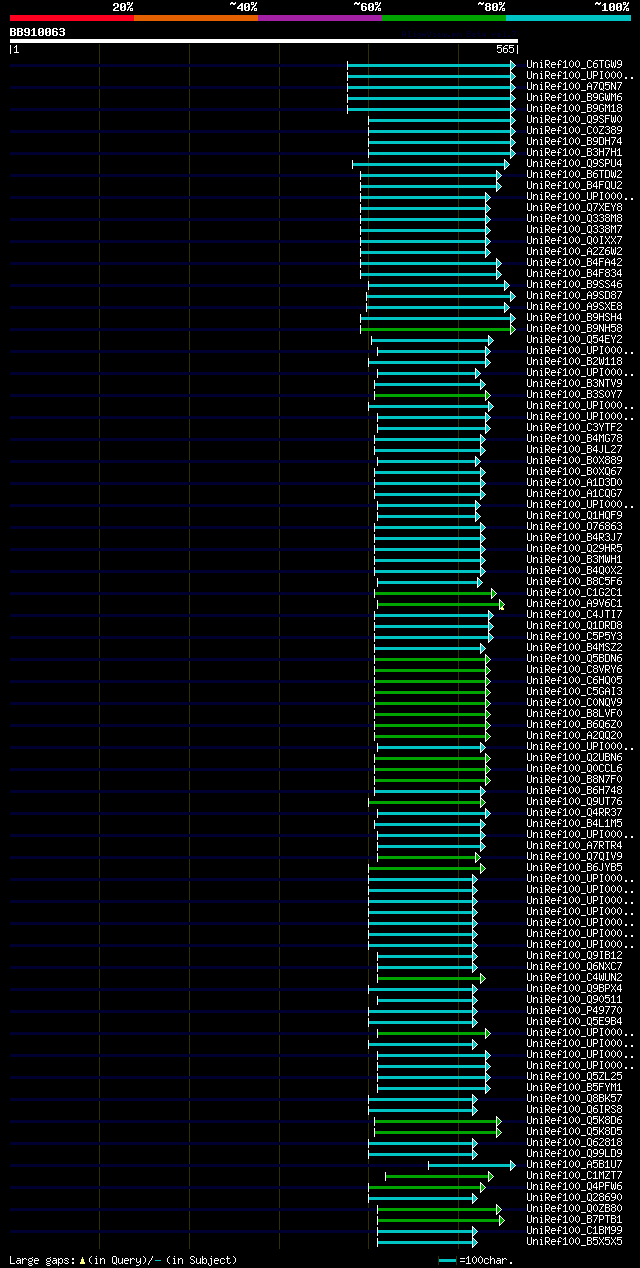The image size is (640, 1268).
Task: Click on the UniRef100_C4WUN2 label
Action: pos(574,977)
